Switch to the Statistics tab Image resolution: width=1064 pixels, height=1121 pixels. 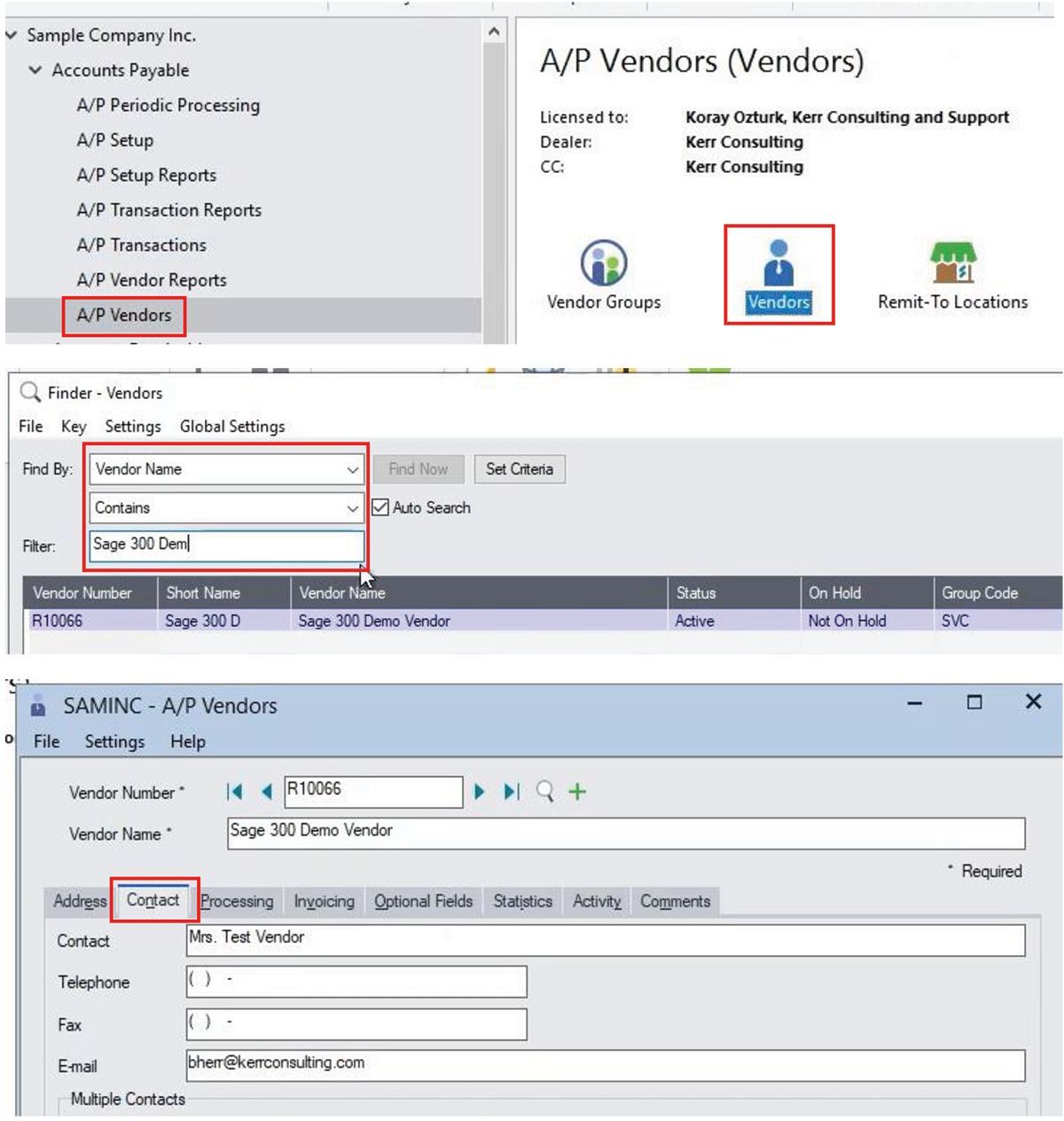[522, 901]
